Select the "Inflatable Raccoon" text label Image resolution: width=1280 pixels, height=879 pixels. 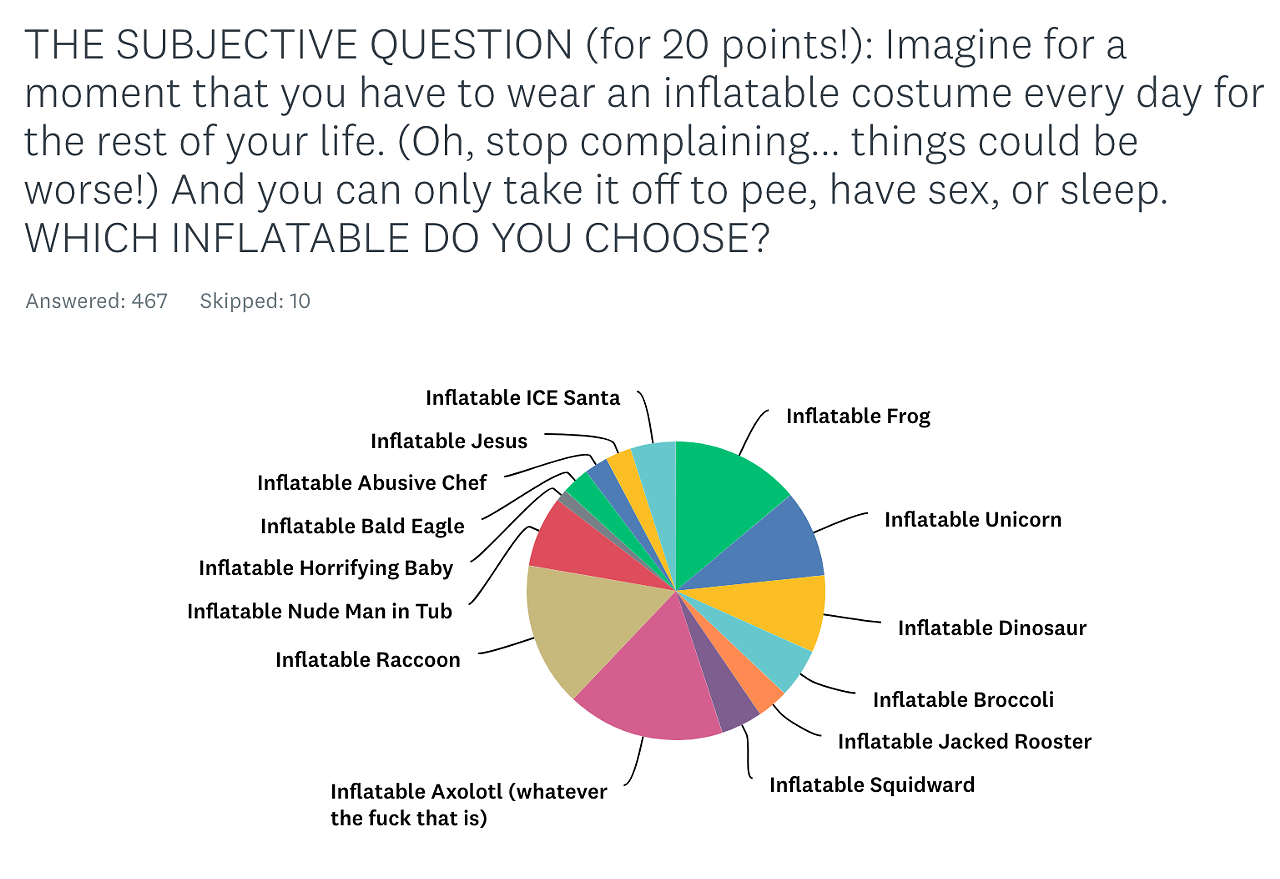pyautogui.click(x=368, y=660)
